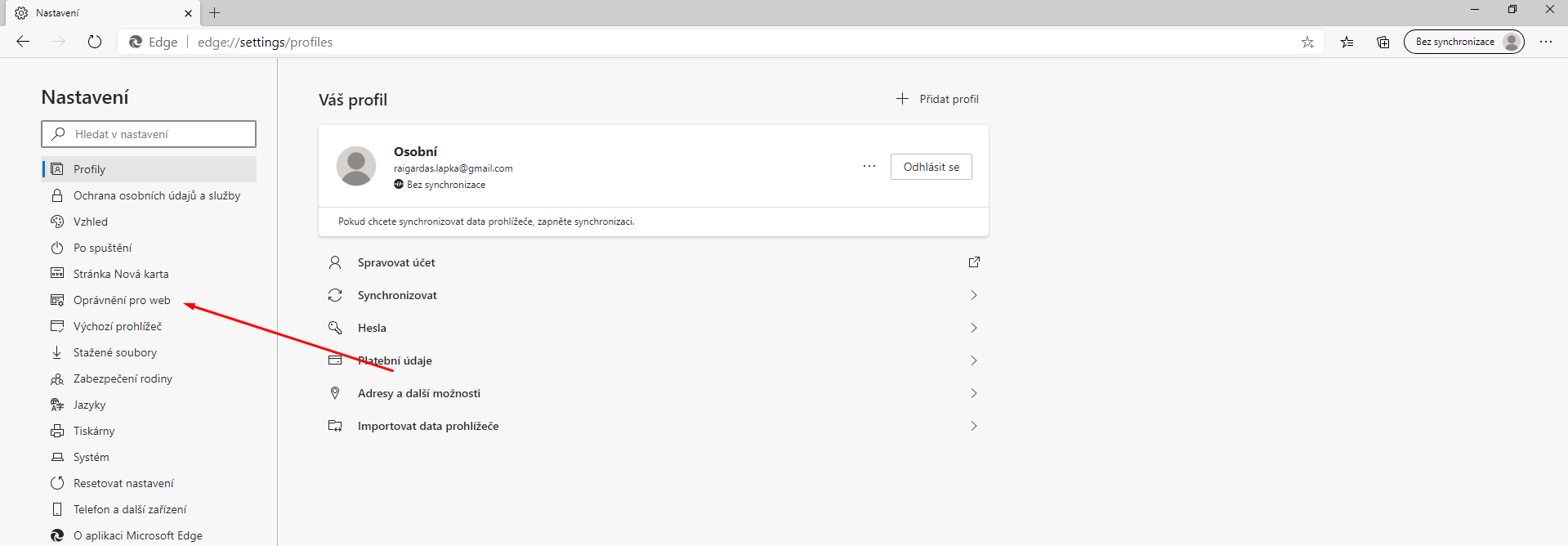Open Vzhled settings section
Image resolution: width=1568 pixels, height=546 pixels.
90,222
